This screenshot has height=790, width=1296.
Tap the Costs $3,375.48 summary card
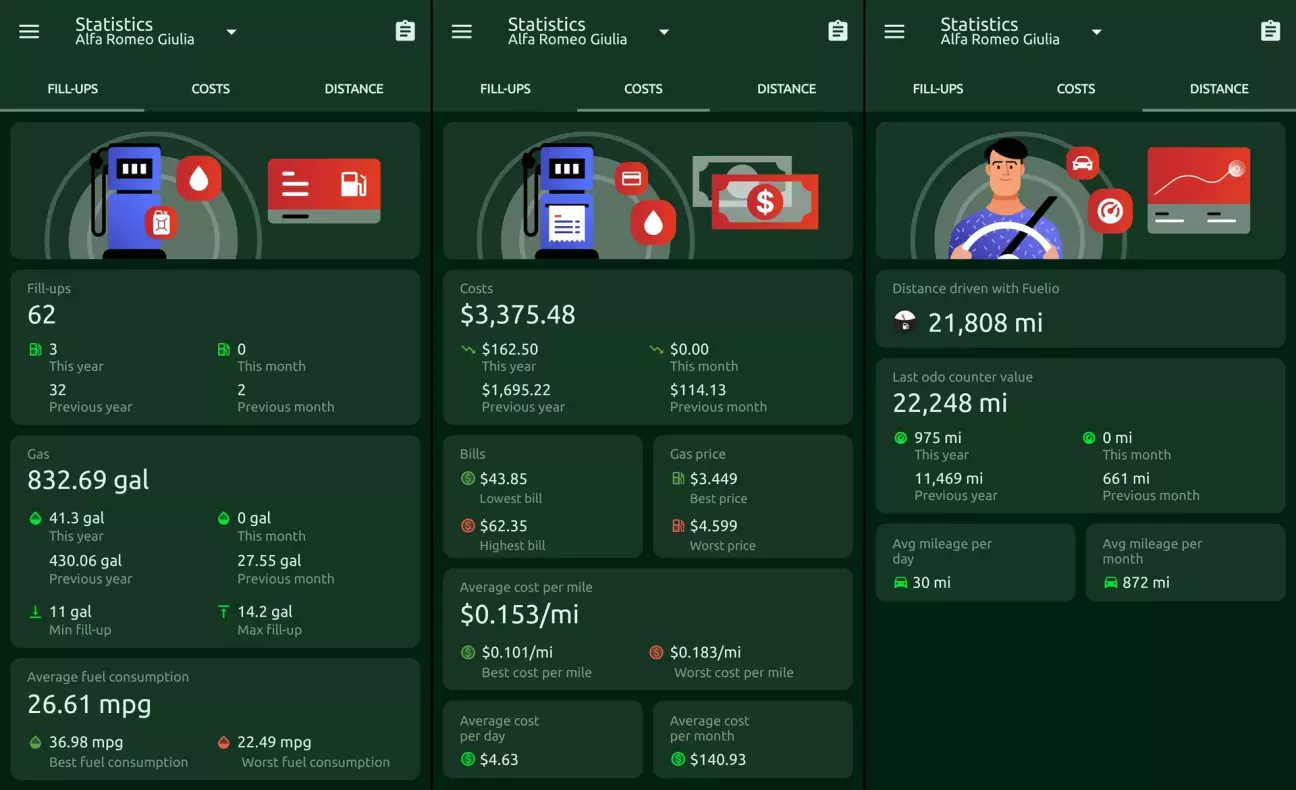pos(647,346)
